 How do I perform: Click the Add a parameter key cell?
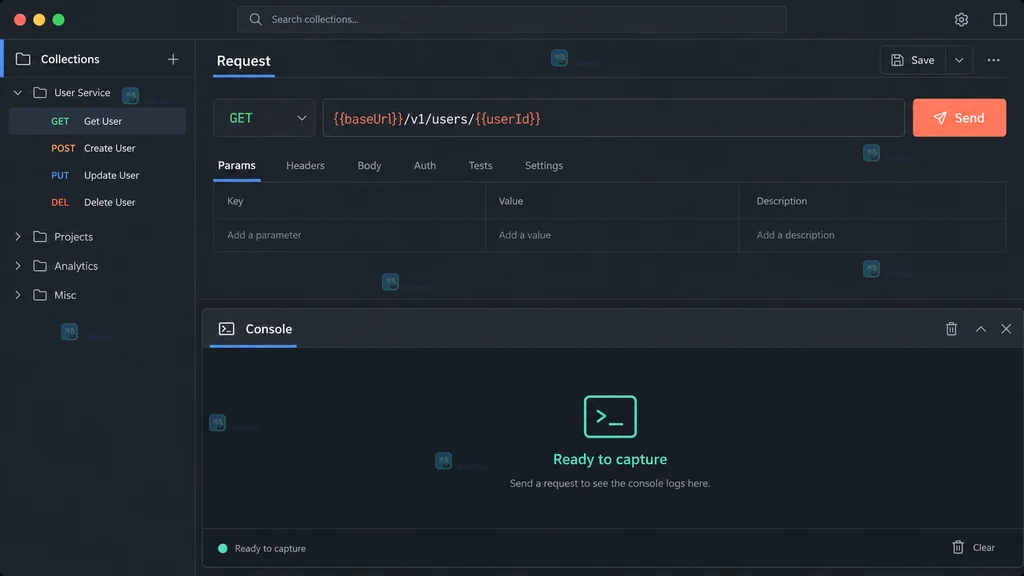[349, 235]
